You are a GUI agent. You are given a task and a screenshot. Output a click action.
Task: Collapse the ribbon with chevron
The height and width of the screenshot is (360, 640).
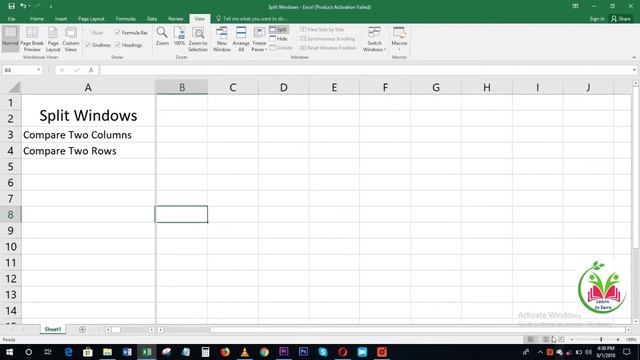[x=634, y=58]
